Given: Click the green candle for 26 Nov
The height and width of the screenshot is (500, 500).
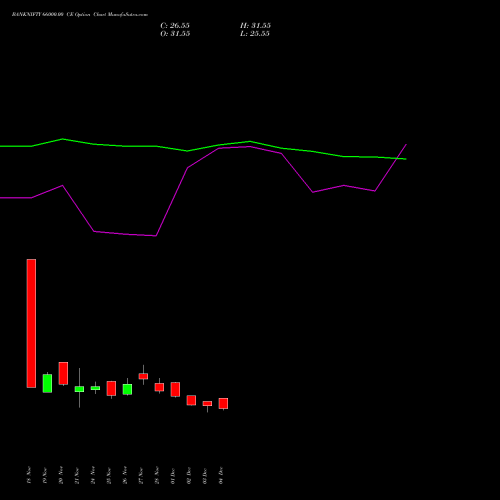Looking at the screenshot, I should [127, 389].
